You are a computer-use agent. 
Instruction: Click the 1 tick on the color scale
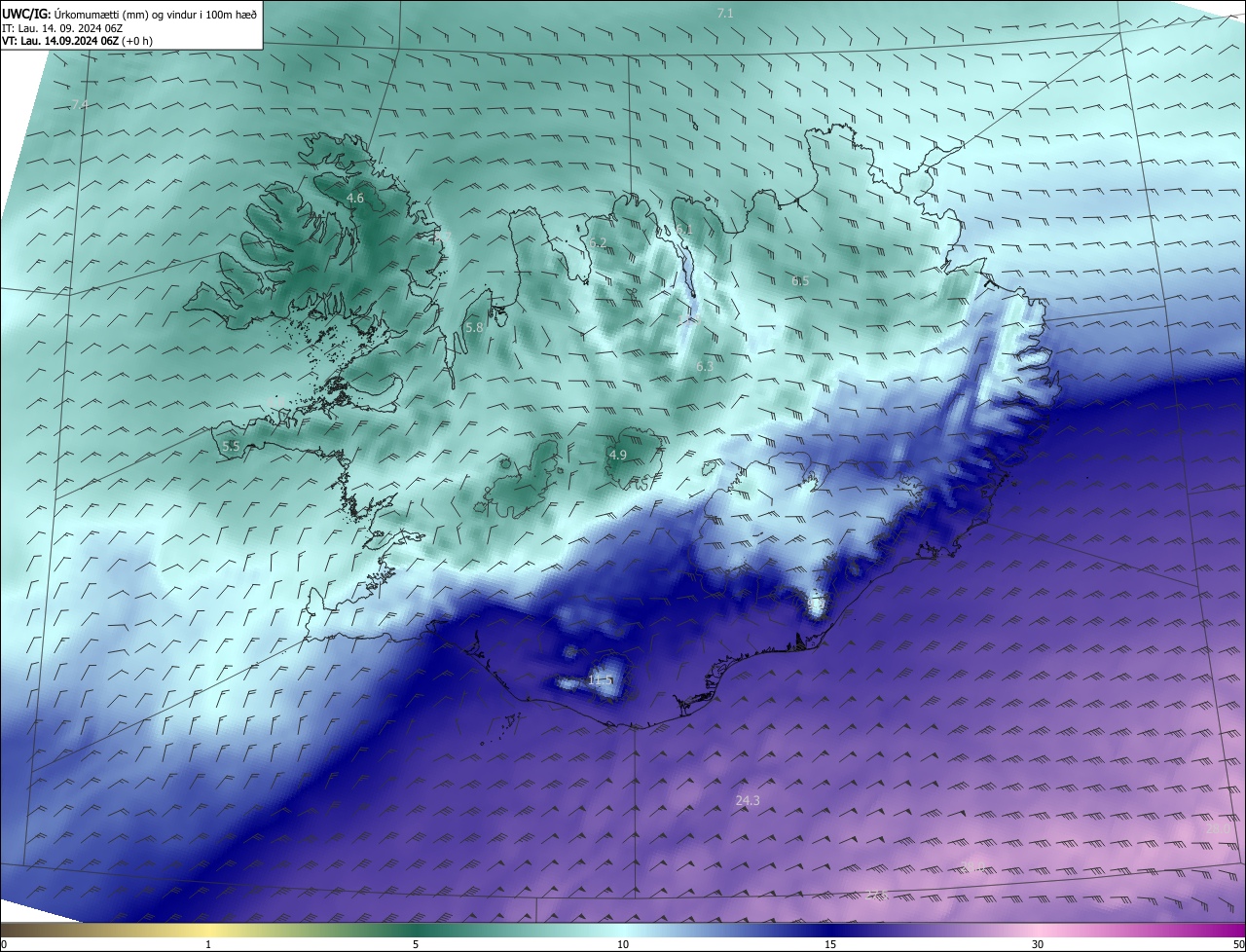click(208, 945)
